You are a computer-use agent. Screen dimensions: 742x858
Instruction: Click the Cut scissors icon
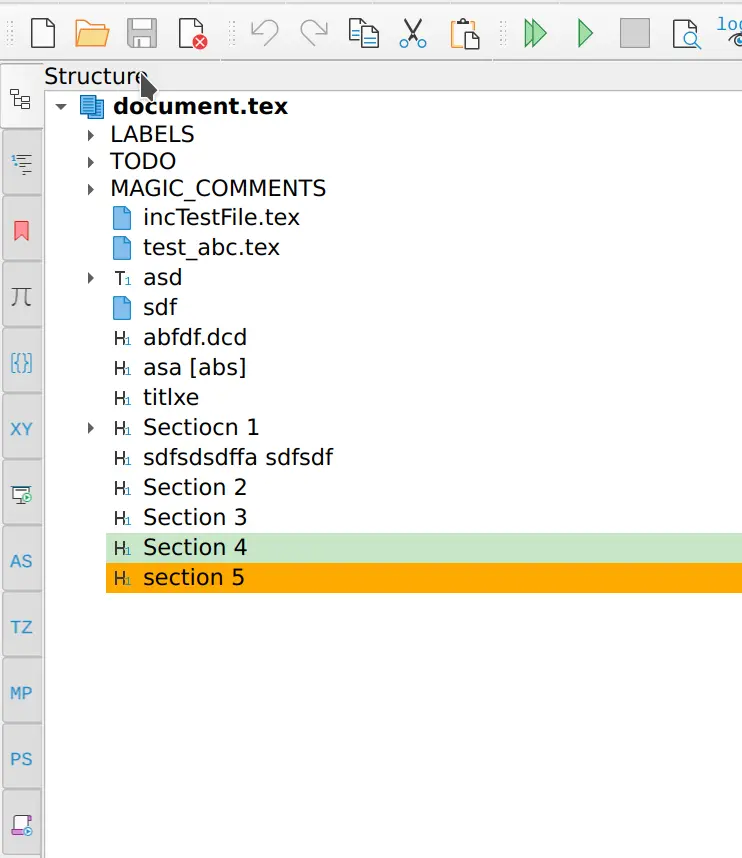point(412,34)
